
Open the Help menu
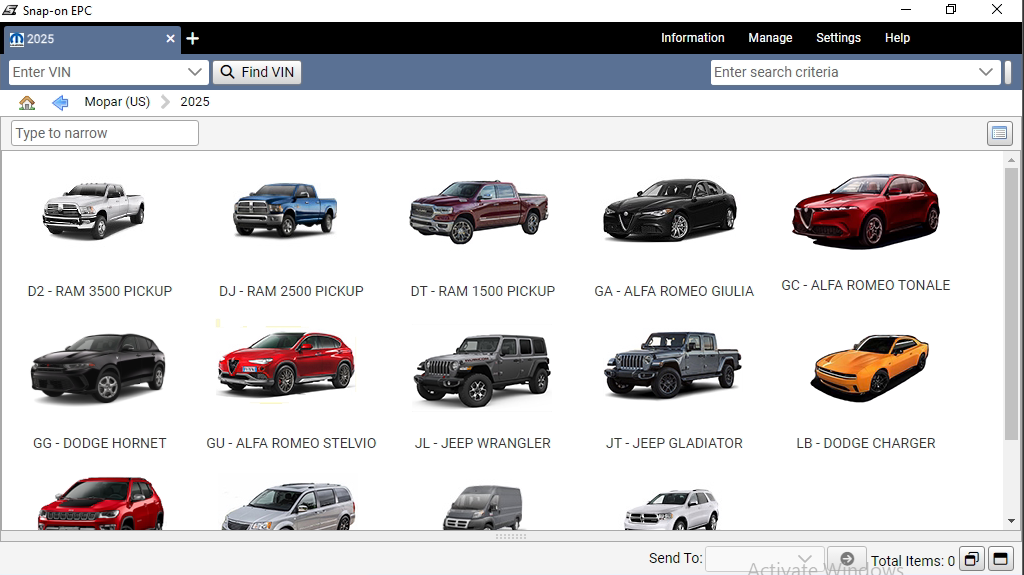coord(897,38)
